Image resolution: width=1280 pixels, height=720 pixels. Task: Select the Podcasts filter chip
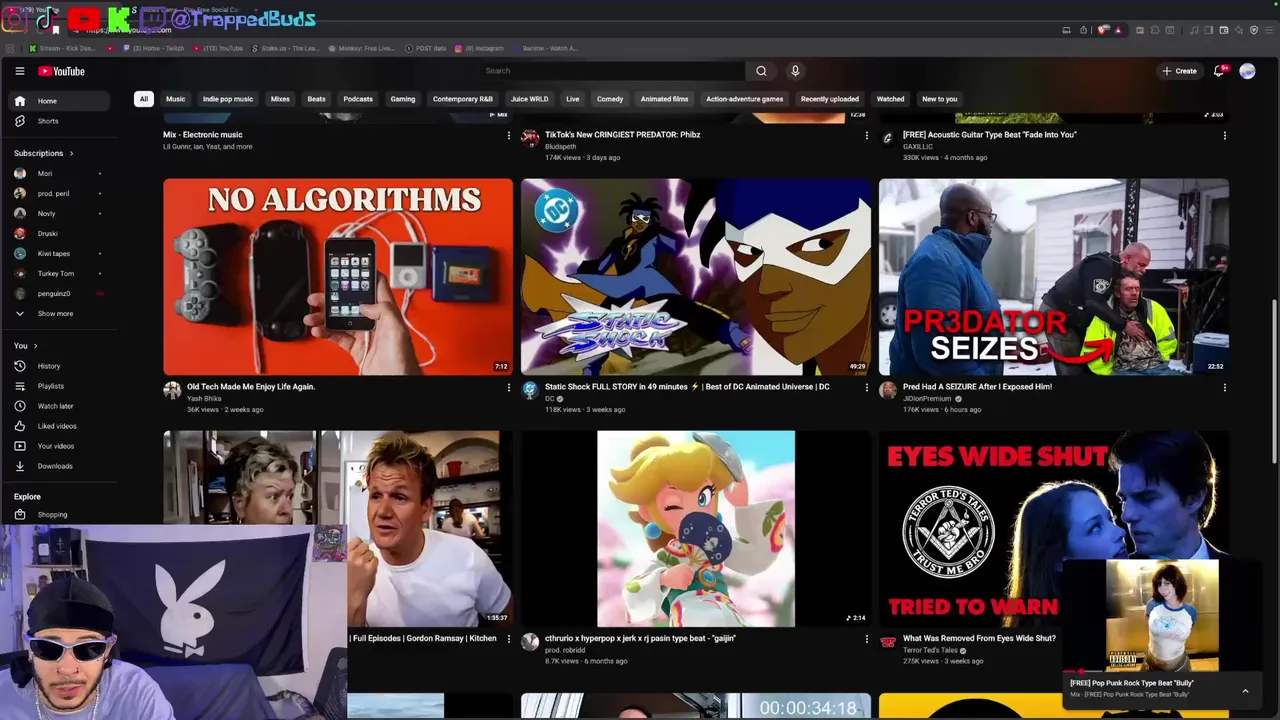(358, 99)
